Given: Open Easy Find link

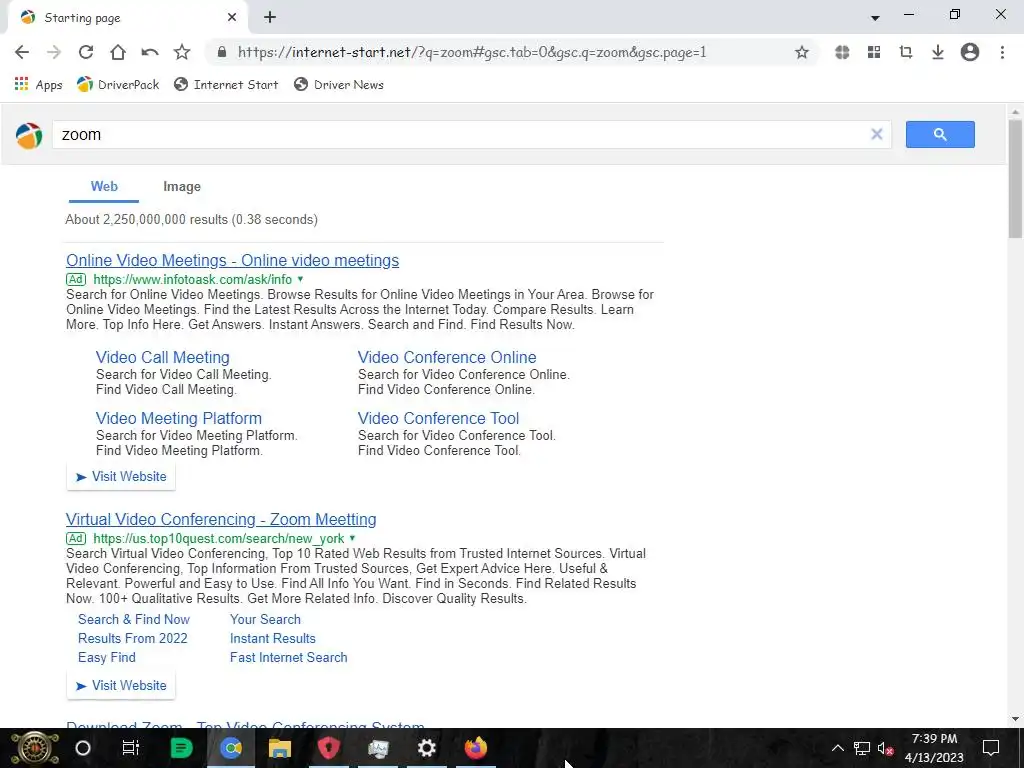Looking at the screenshot, I should [x=106, y=657].
